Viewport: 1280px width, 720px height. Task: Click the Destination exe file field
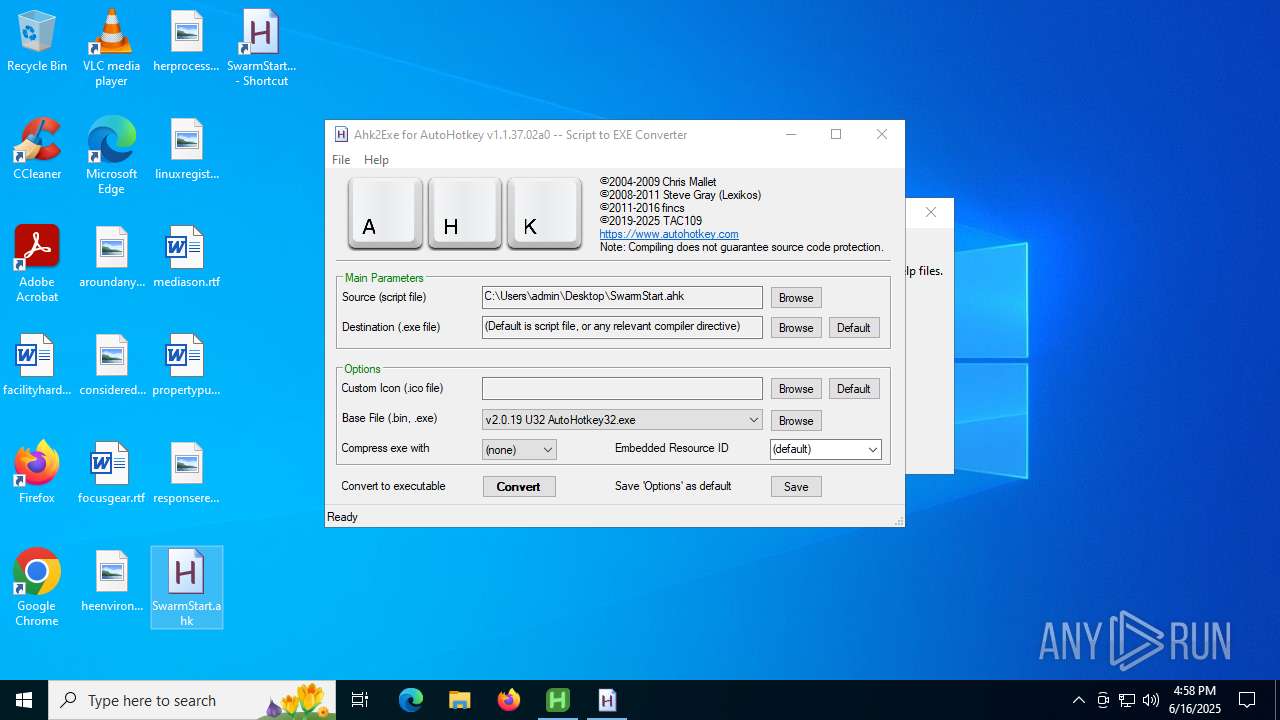pos(622,327)
